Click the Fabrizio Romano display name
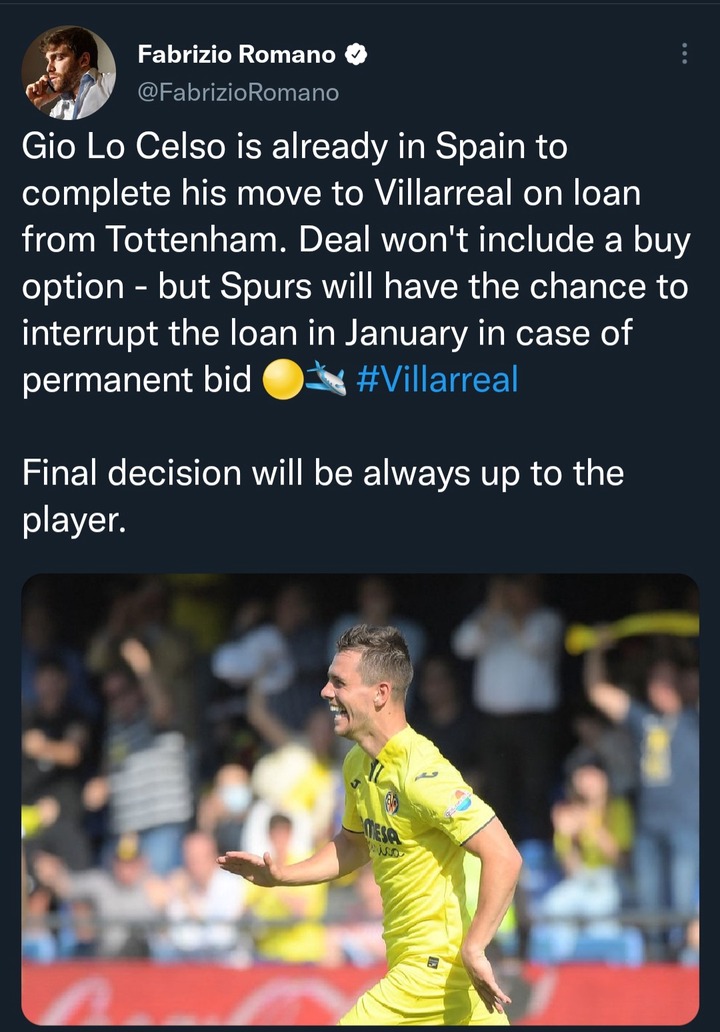 [x=236, y=55]
